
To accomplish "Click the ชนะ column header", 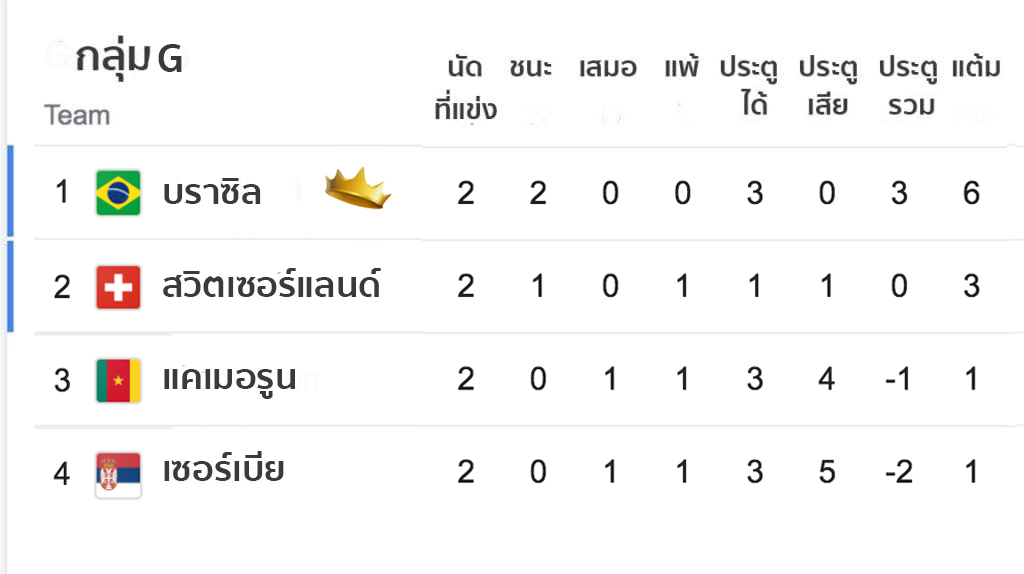I will tap(531, 68).
